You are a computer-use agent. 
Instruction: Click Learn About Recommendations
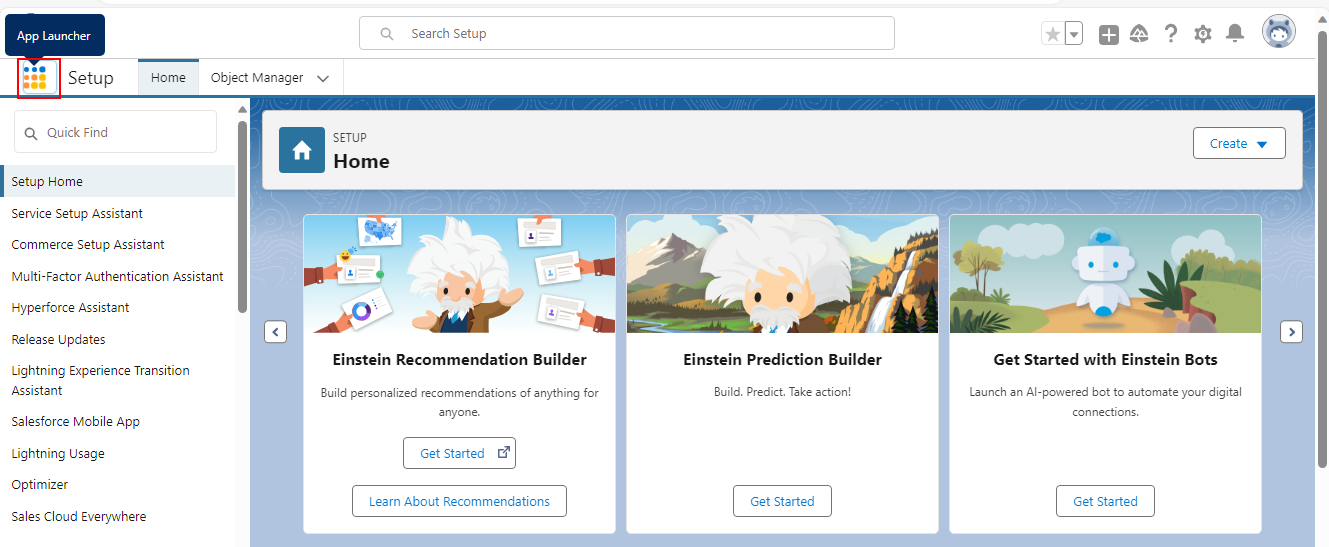click(459, 501)
